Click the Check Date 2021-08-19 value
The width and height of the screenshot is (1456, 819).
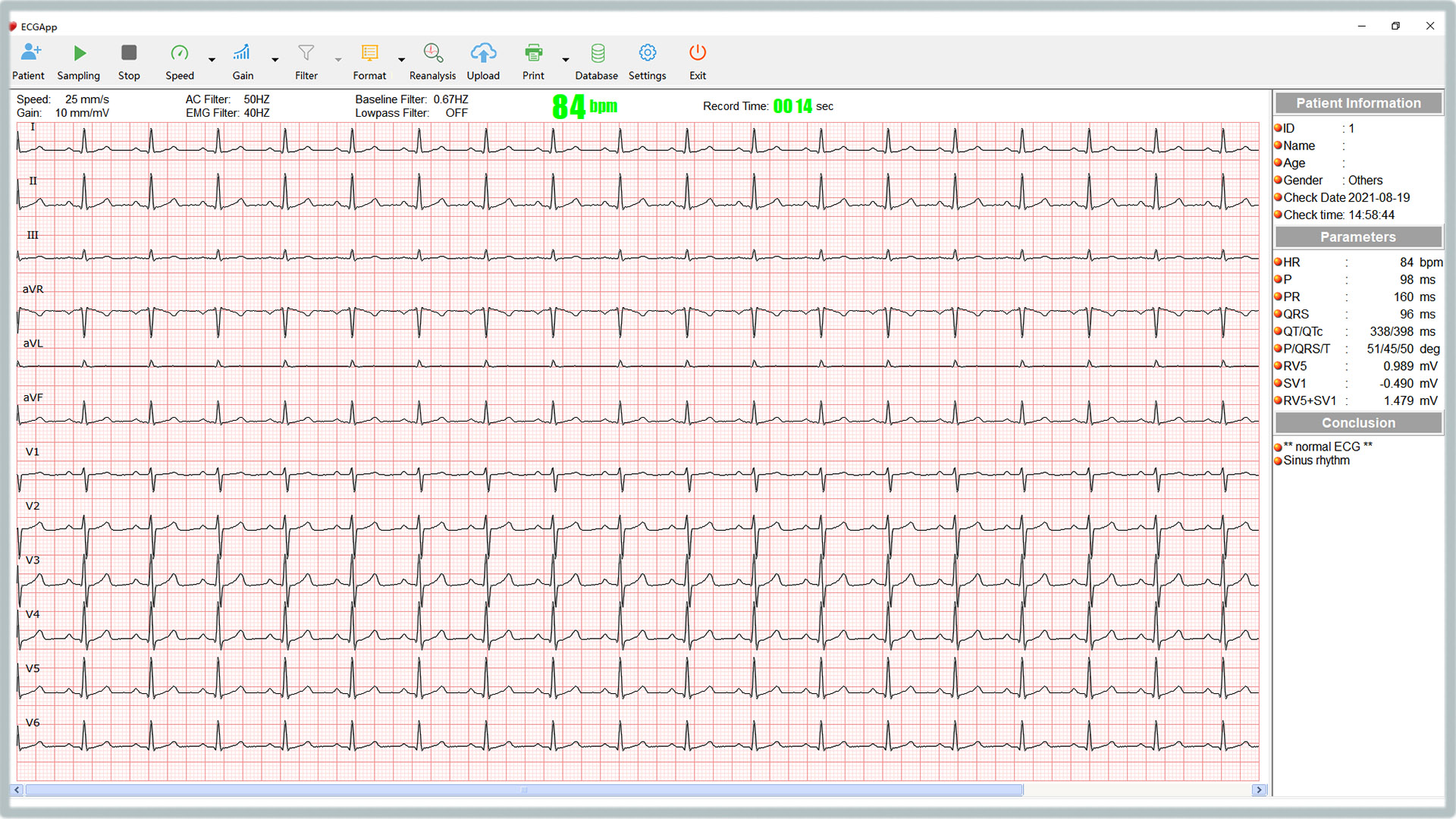1379,198
